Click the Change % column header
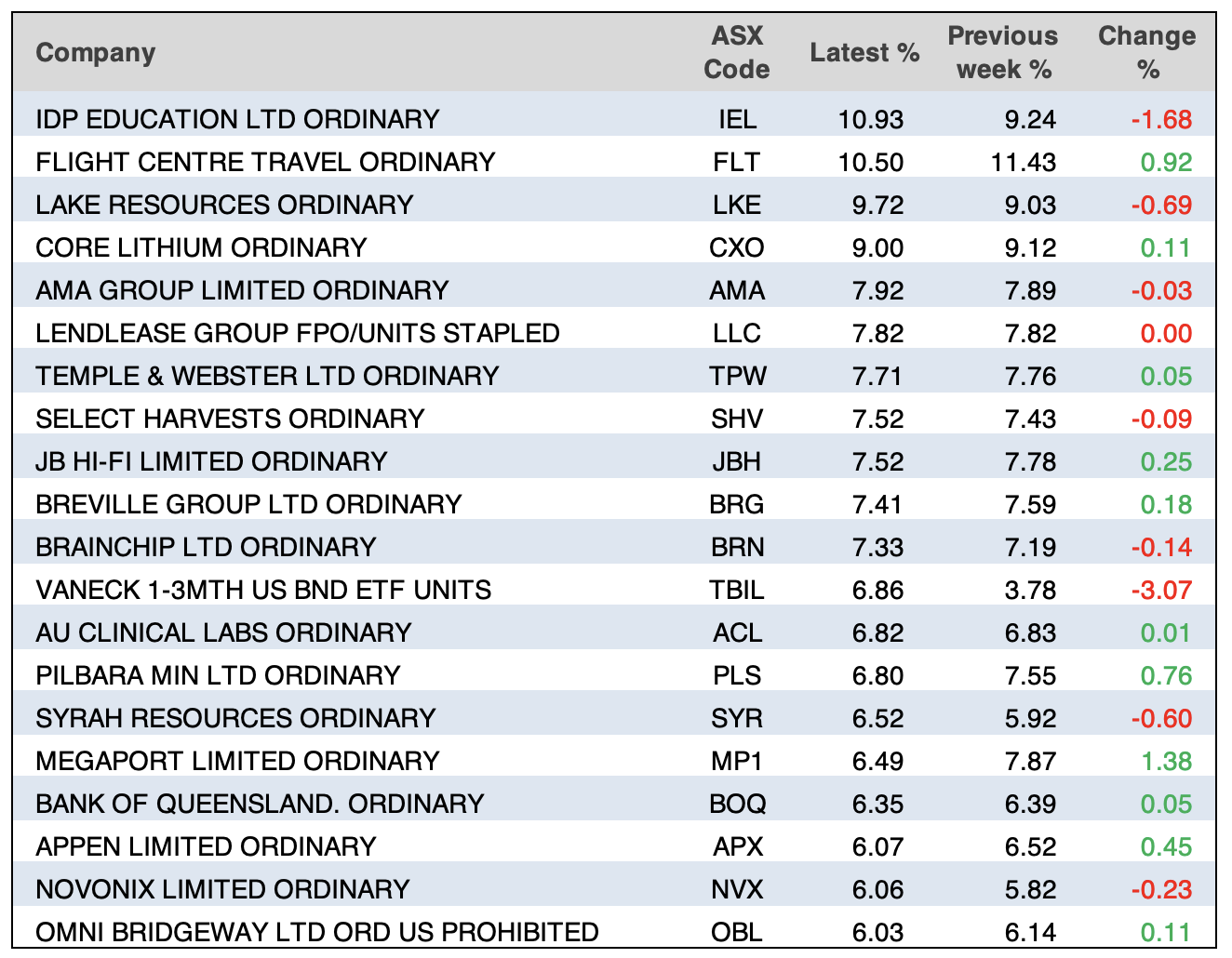1232x958 pixels. pyautogui.click(x=1146, y=53)
